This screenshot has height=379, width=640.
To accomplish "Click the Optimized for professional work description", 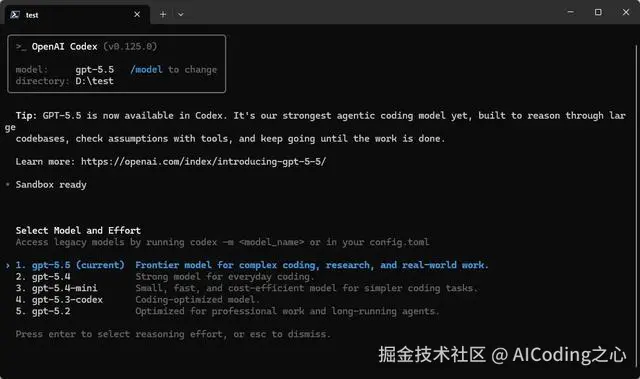I will click(287, 311).
